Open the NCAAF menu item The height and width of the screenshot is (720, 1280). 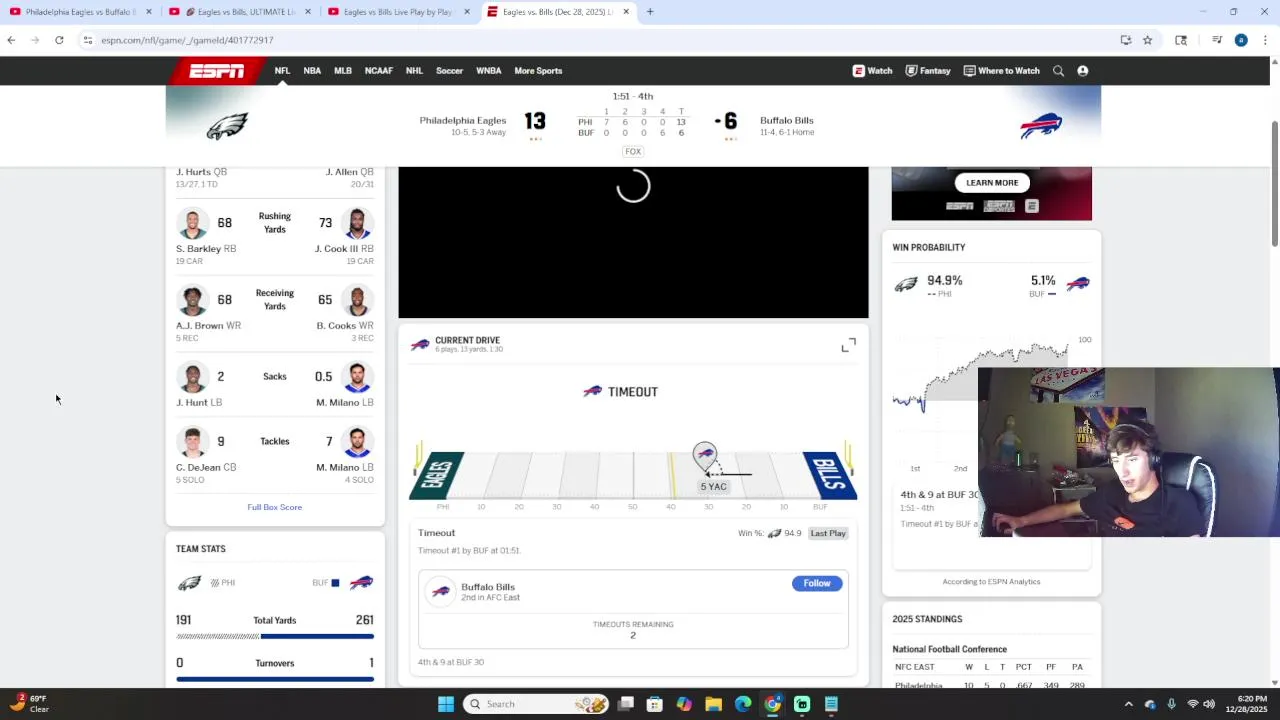coord(379,71)
